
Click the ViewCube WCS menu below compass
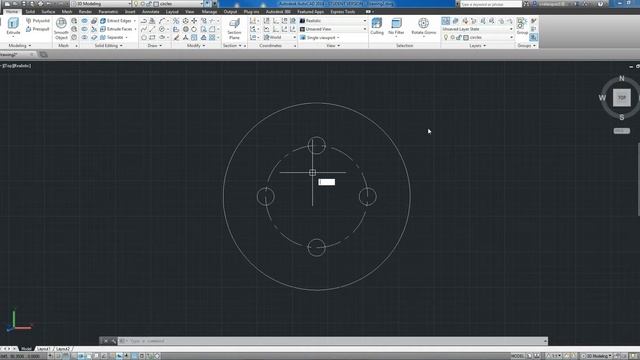(621, 131)
